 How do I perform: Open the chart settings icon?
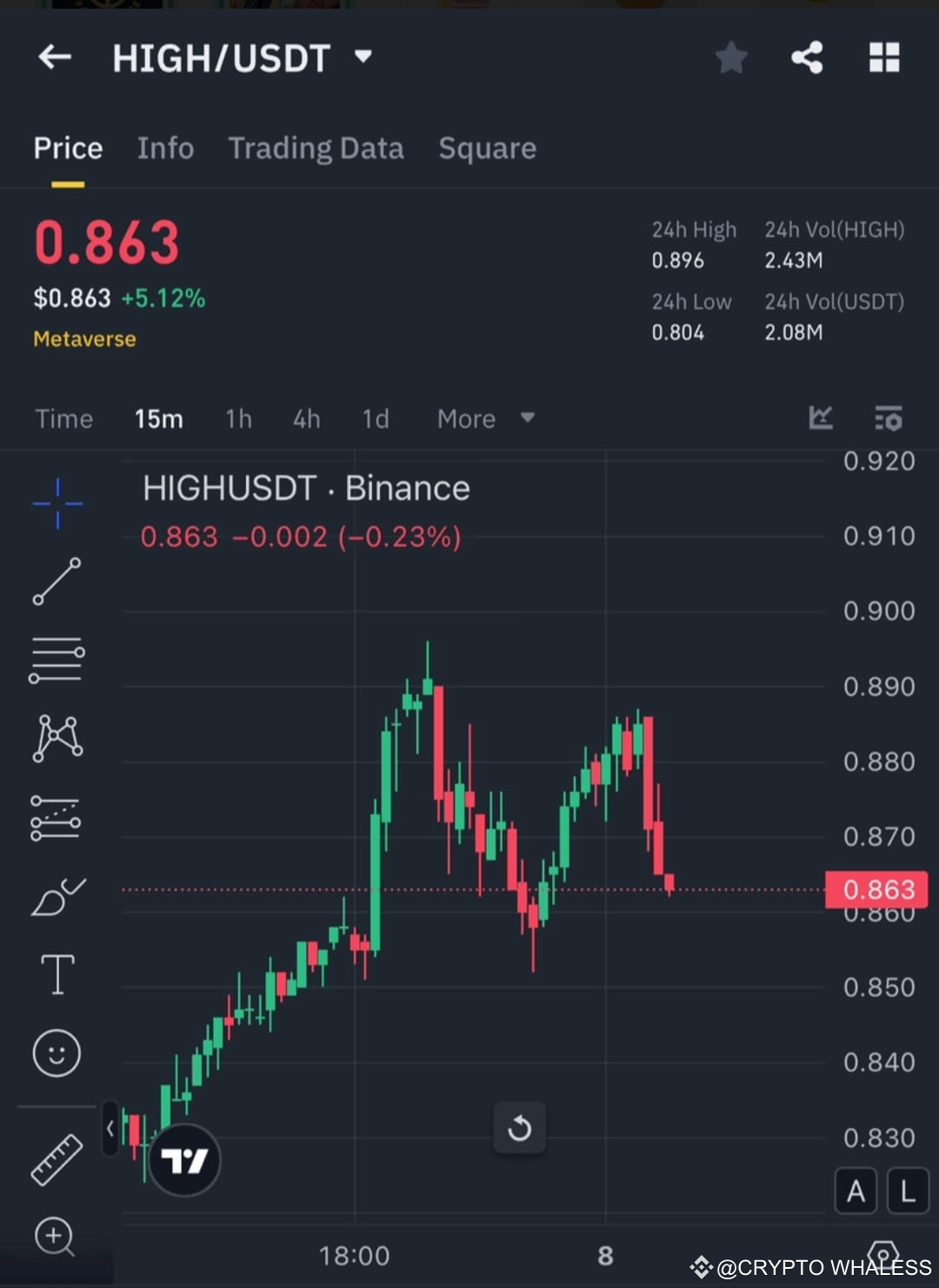pos(889,418)
